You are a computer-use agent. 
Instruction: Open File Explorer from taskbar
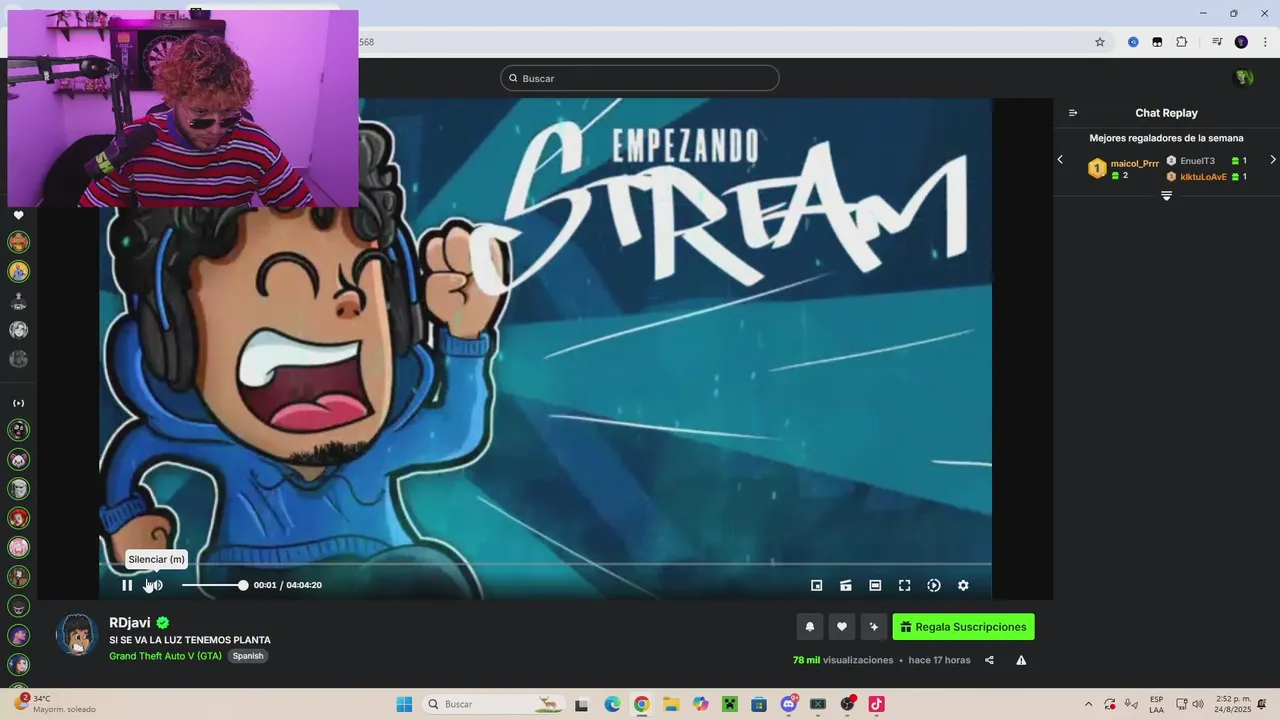pyautogui.click(x=671, y=704)
